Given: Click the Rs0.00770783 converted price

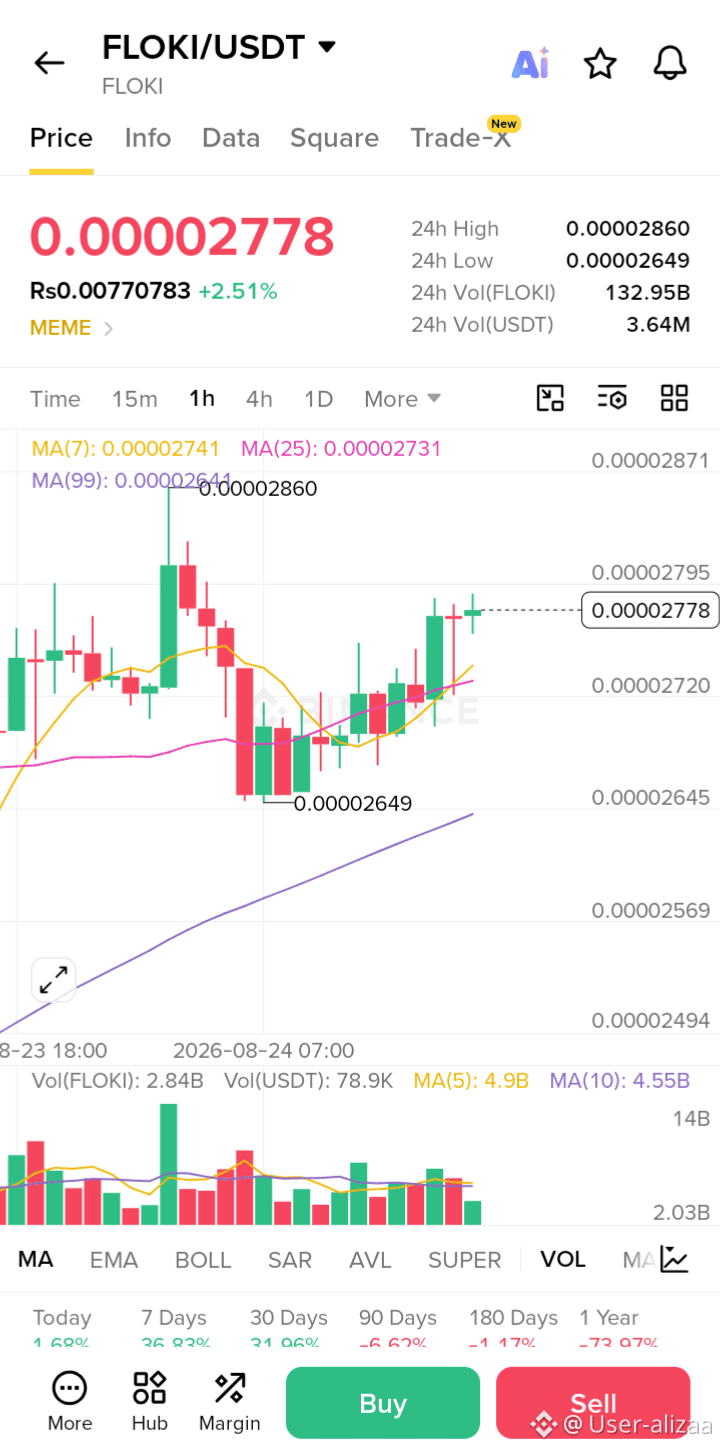Looking at the screenshot, I should pos(110,292).
